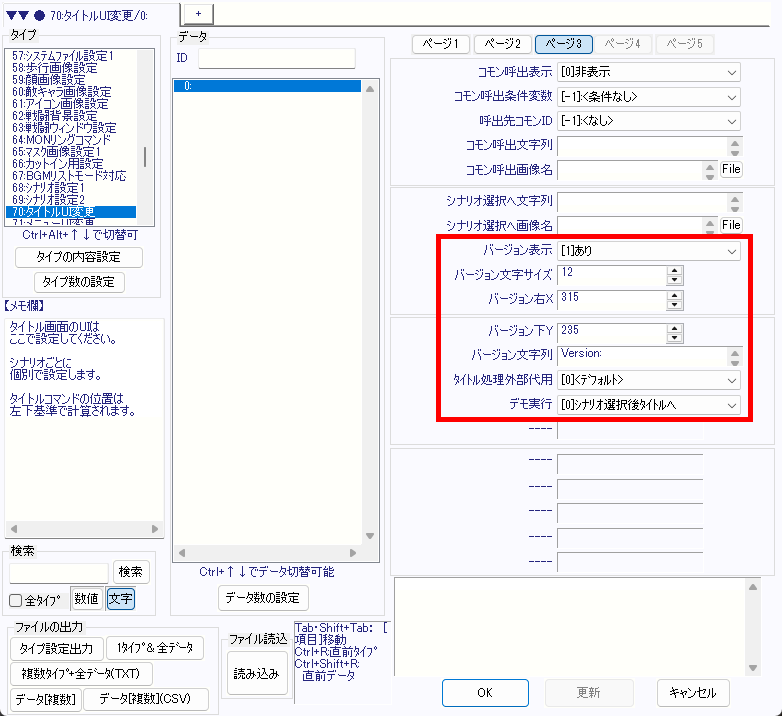Screen dimensions: 782x716
Task: Click the File button for シナリオ選択へ画像名
Action: [x=731, y=225]
